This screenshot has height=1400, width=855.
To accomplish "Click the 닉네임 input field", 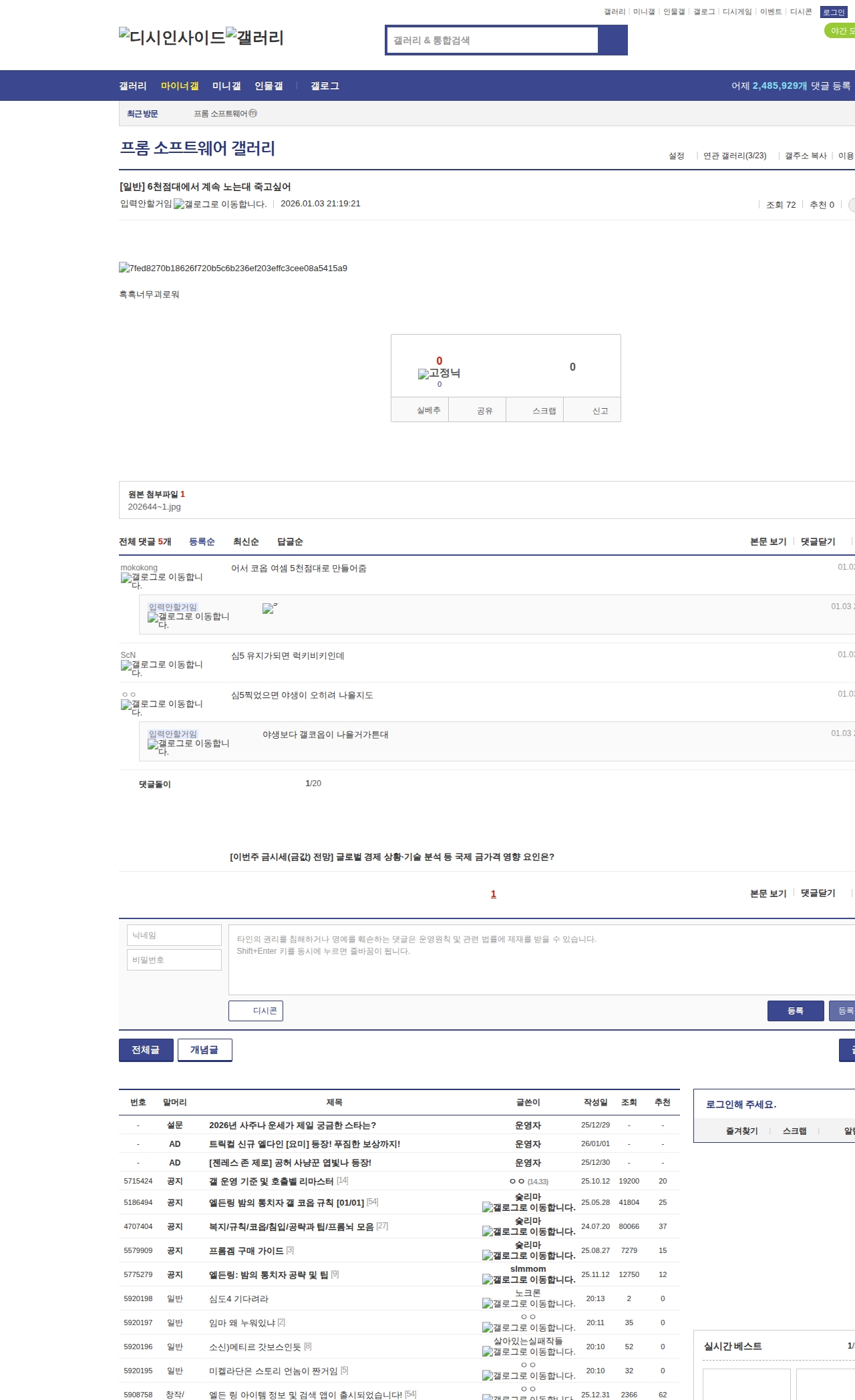I will (174, 935).
